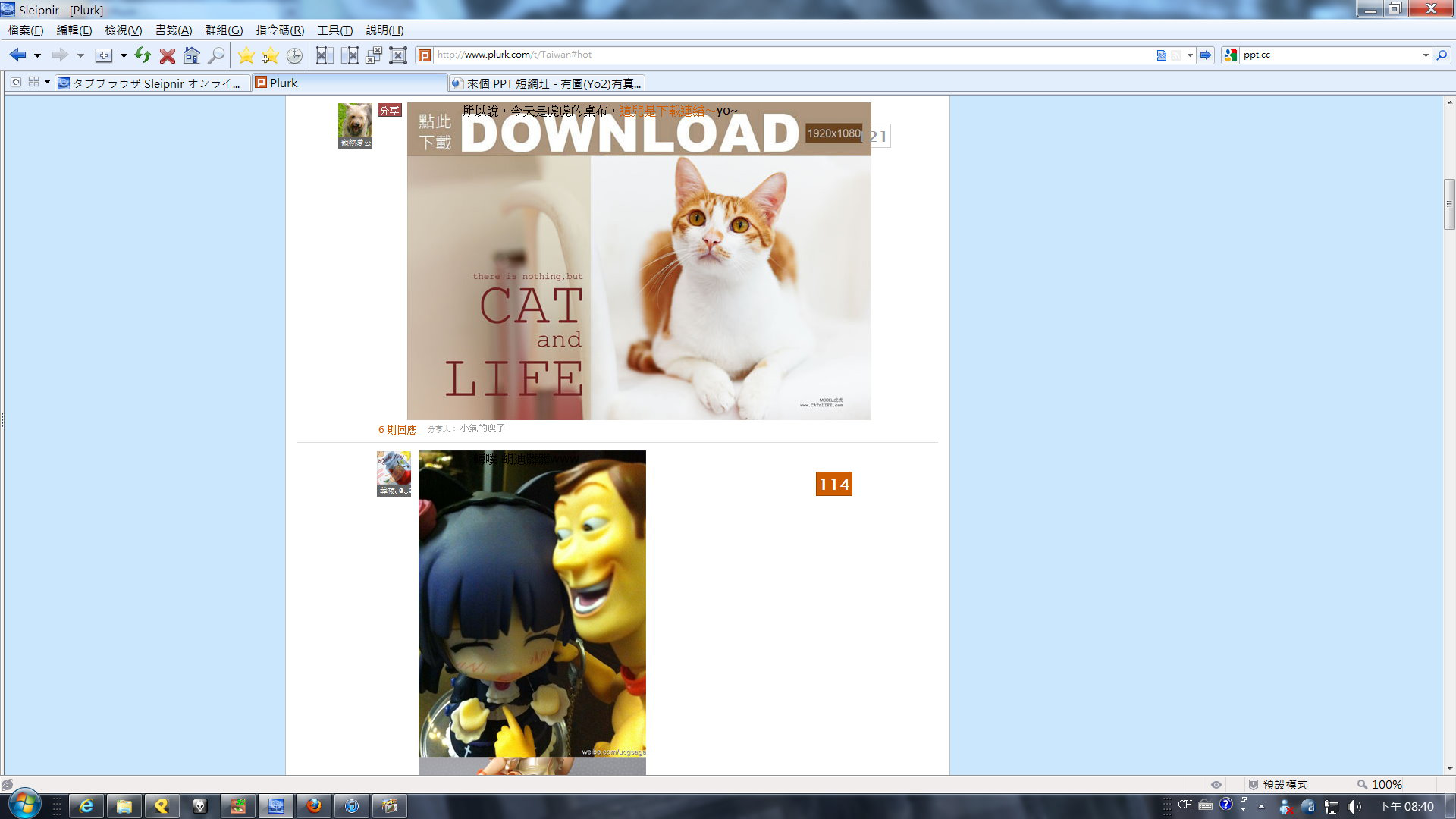The height and width of the screenshot is (819, 1456).
Task: Open the 工具(T) menu
Action: click(x=334, y=30)
